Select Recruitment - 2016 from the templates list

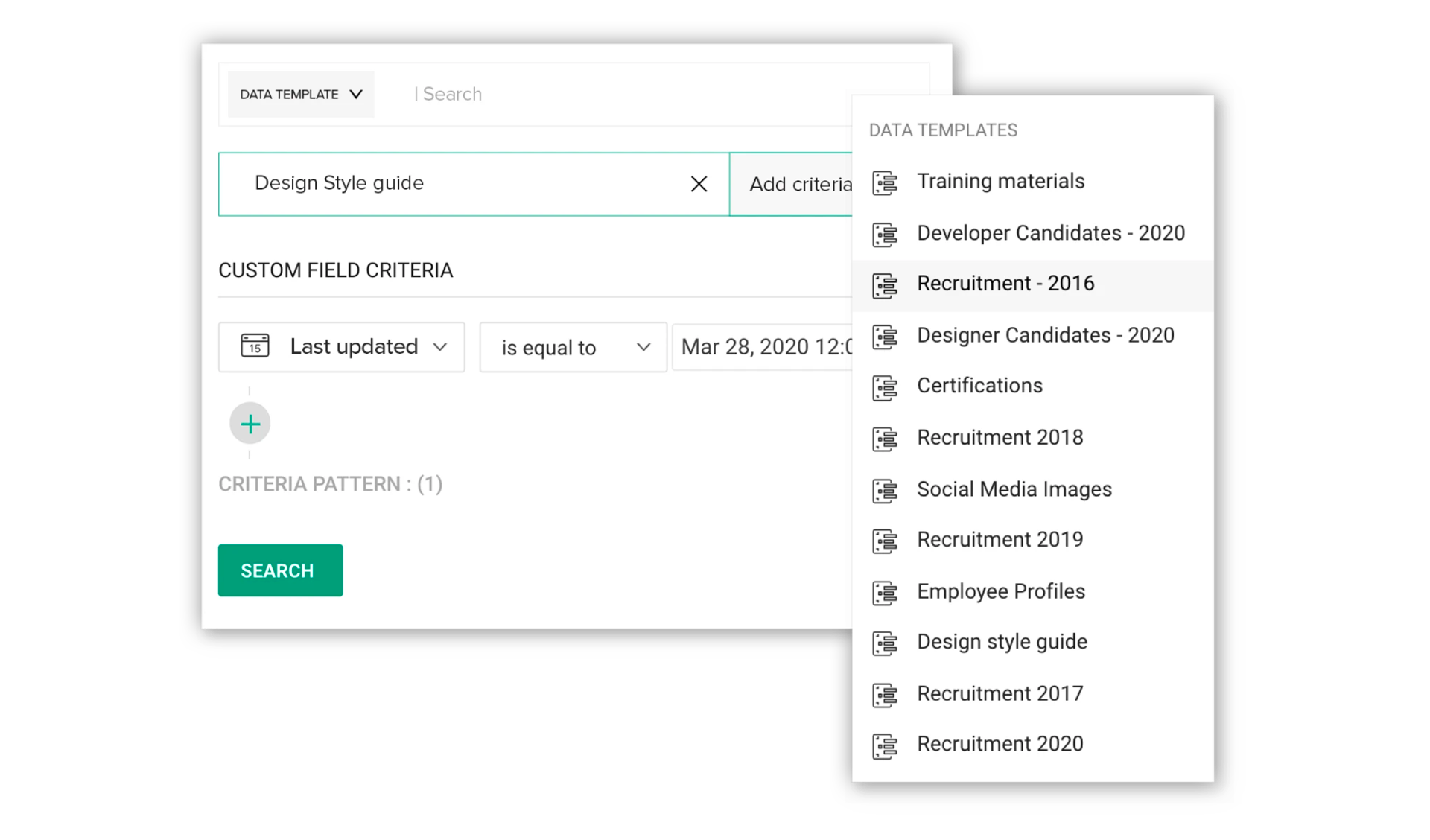pos(1005,284)
